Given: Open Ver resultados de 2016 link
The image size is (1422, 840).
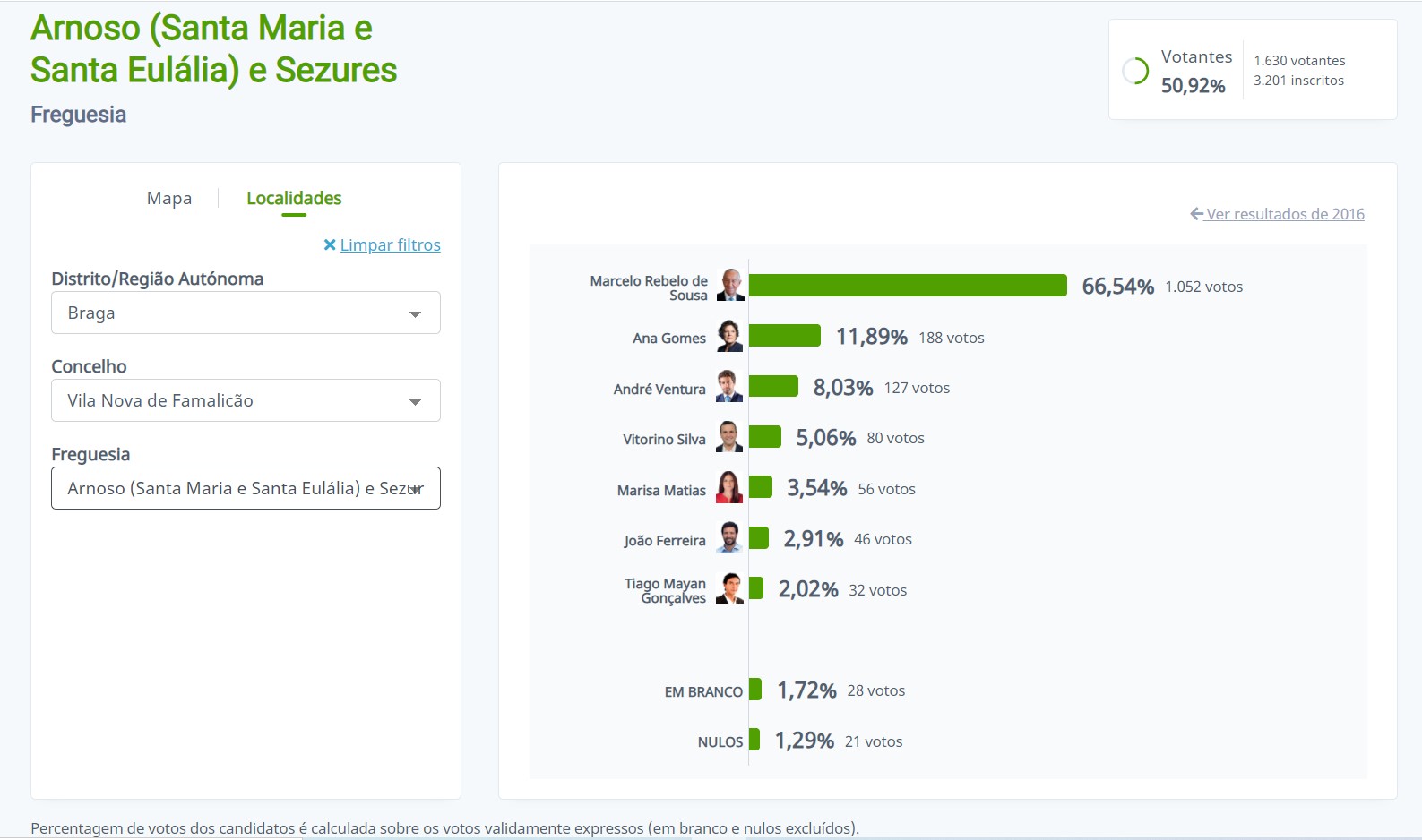Looking at the screenshot, I should click(1285, 214).
